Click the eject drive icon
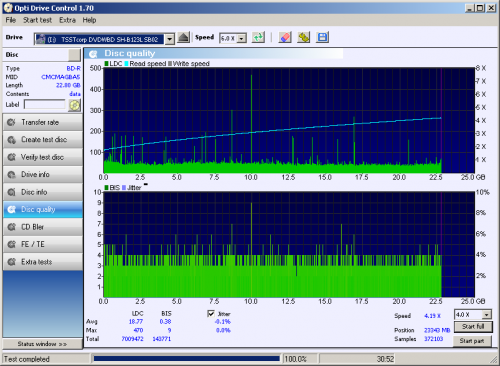 (183, 38)
